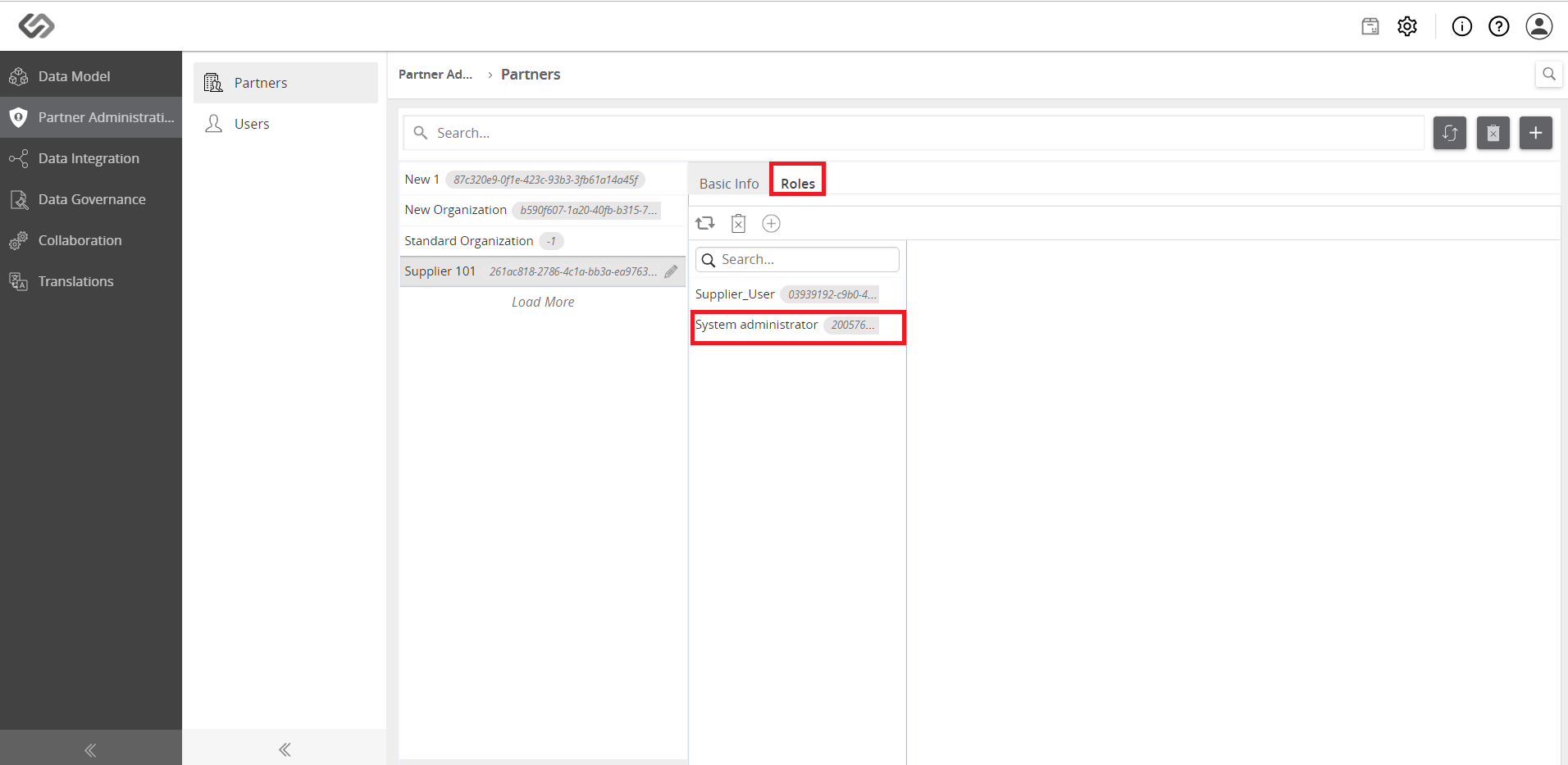The width and height of the screenshot is (1568, 765).
Task: Click the Partner Ad... breadcrumb link
Action: click(x=435, y=74)
